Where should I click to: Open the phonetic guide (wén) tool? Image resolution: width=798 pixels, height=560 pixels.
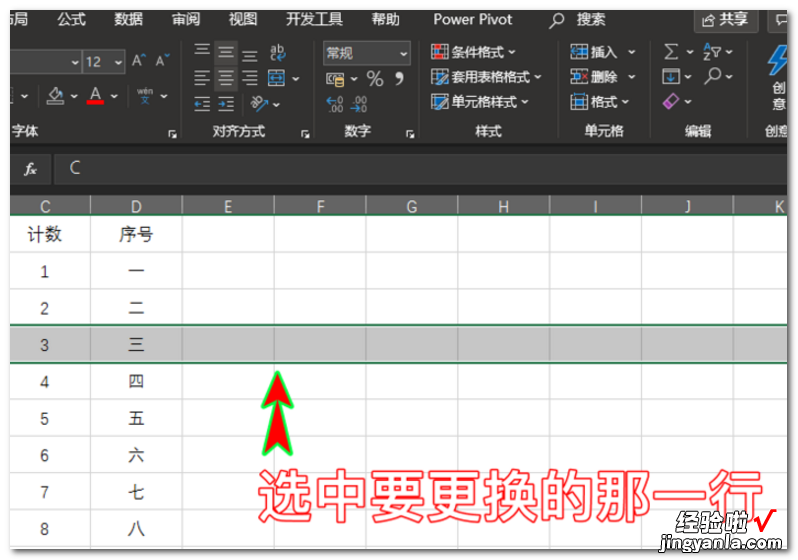tap(145, 95)
